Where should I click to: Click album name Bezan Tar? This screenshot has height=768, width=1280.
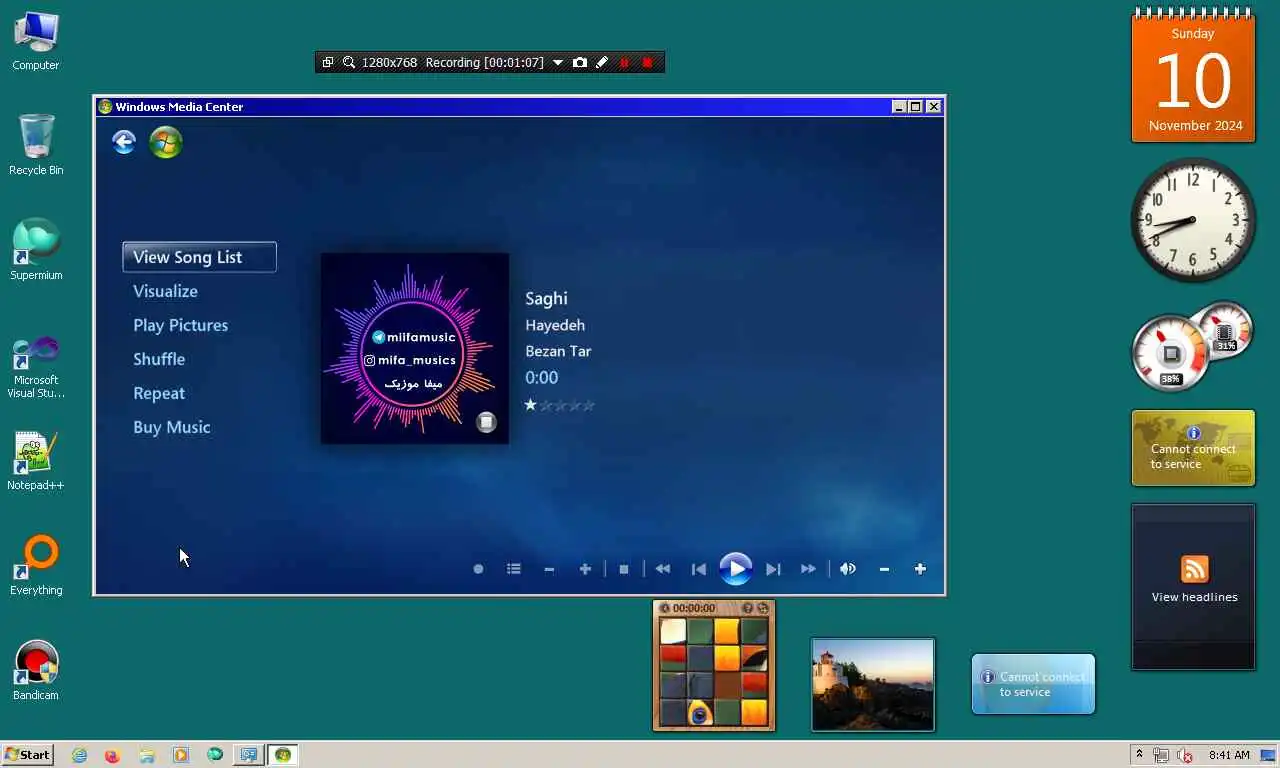(x=558, y=351)
